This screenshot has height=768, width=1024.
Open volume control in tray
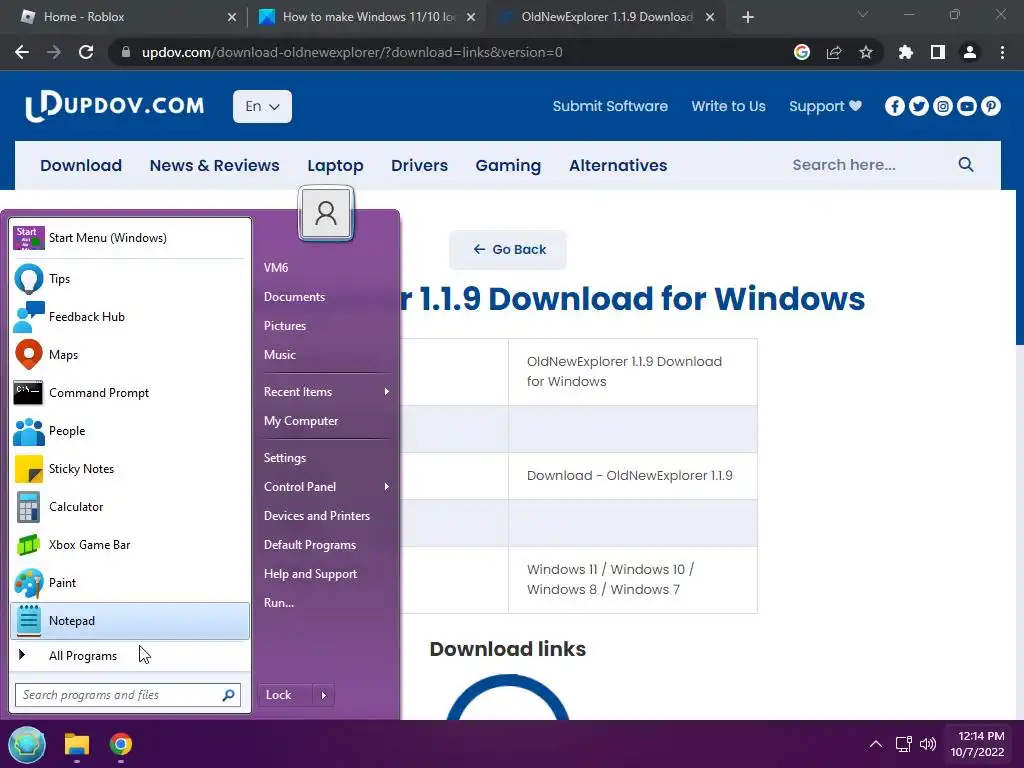[928, 744]
